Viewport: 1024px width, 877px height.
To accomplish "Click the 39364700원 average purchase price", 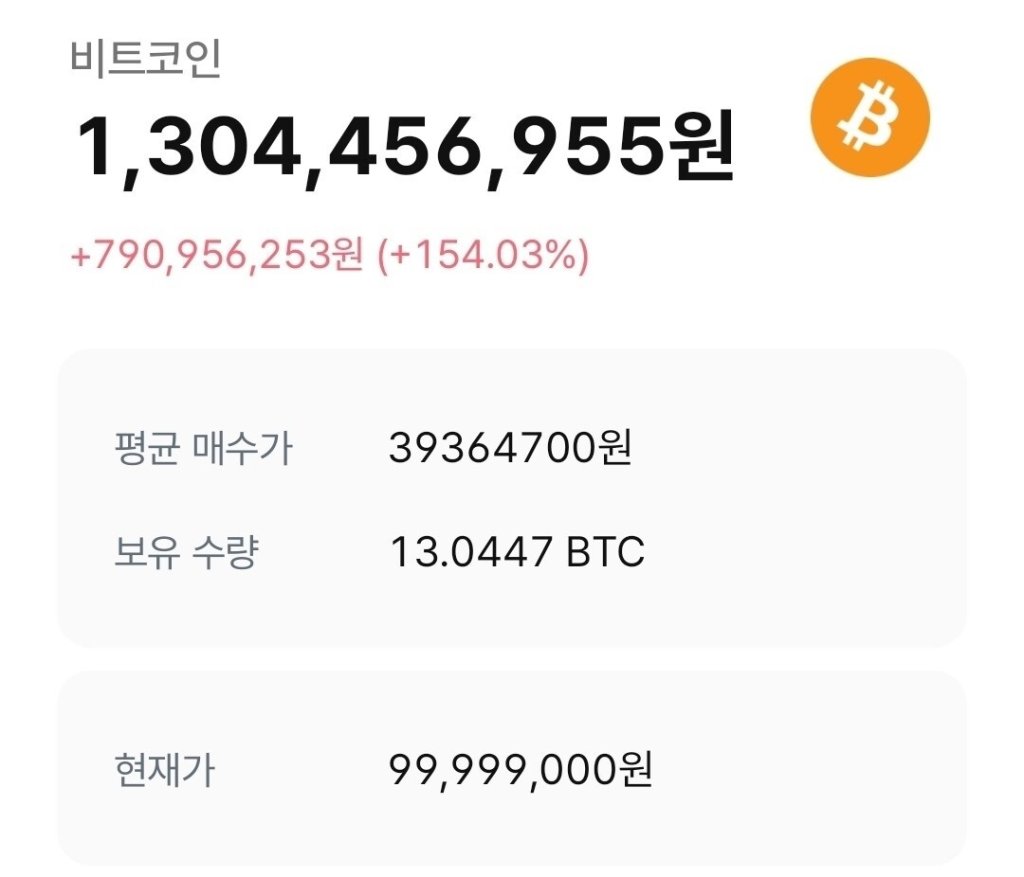I will point(512,450).
